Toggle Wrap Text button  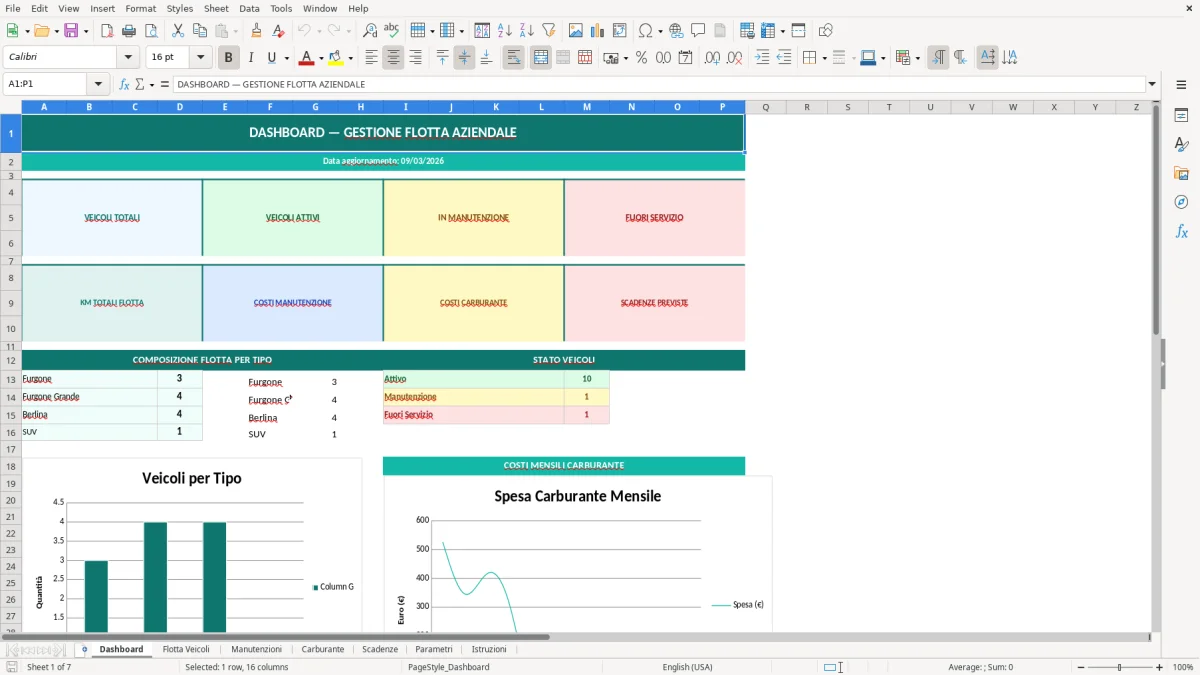[x=513, y=58]
